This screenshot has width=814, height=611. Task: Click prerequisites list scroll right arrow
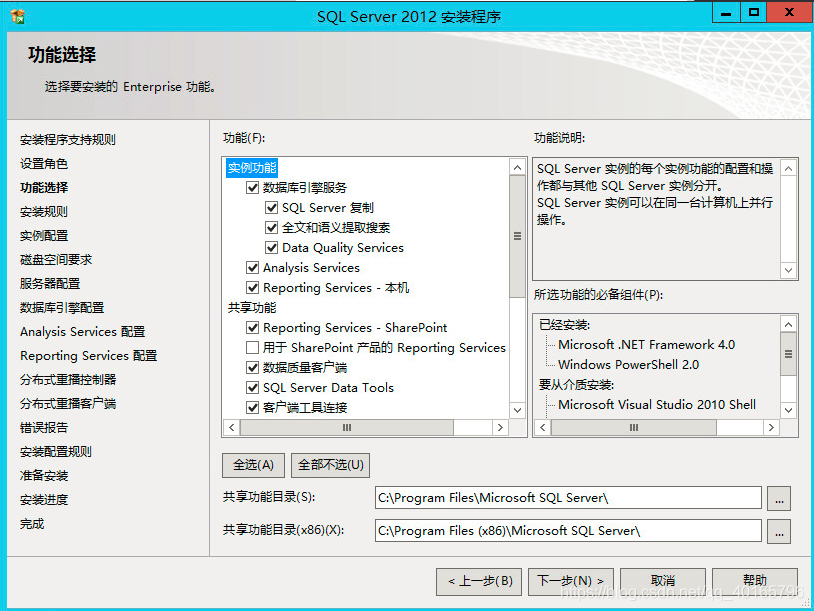tap(771, 427)
